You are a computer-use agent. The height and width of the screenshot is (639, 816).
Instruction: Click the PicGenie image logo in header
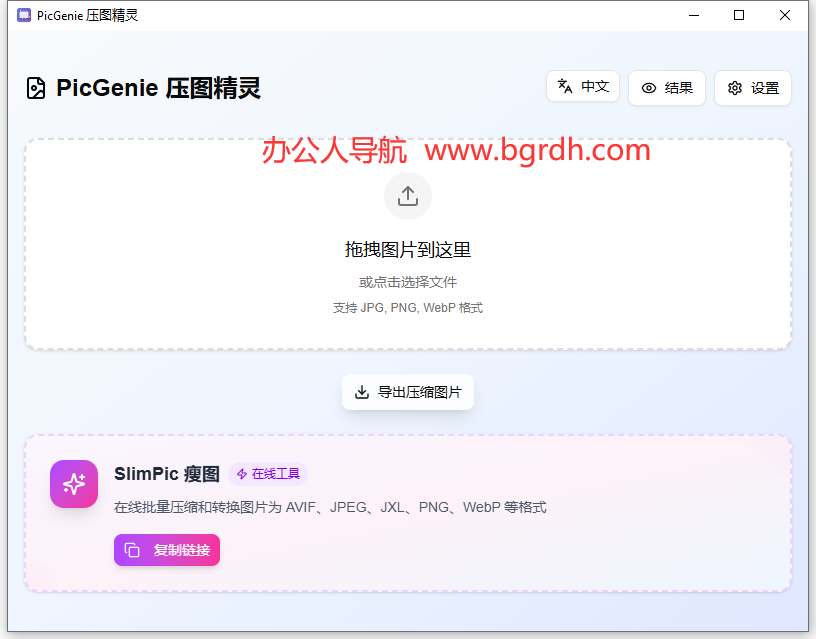click(x=36, y=88)
